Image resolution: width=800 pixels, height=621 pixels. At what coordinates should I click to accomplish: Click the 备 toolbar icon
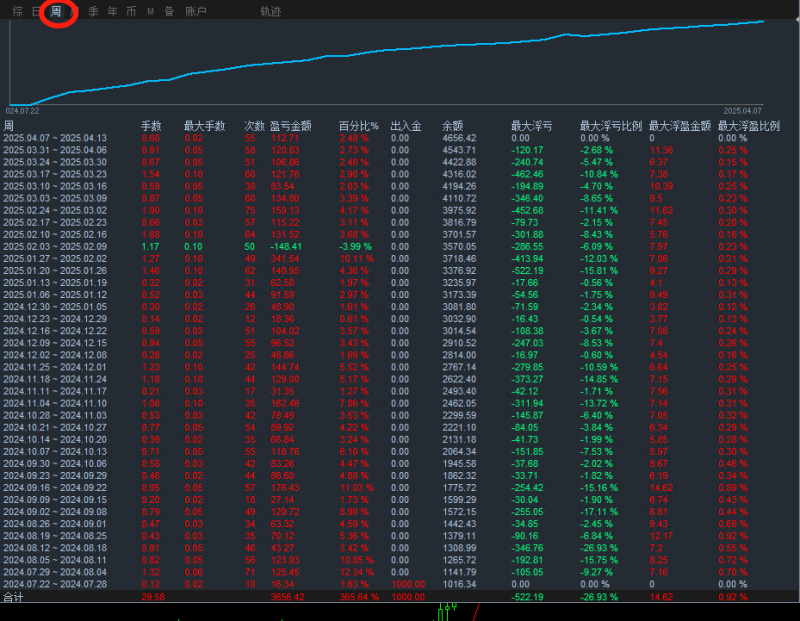(168, 13)
